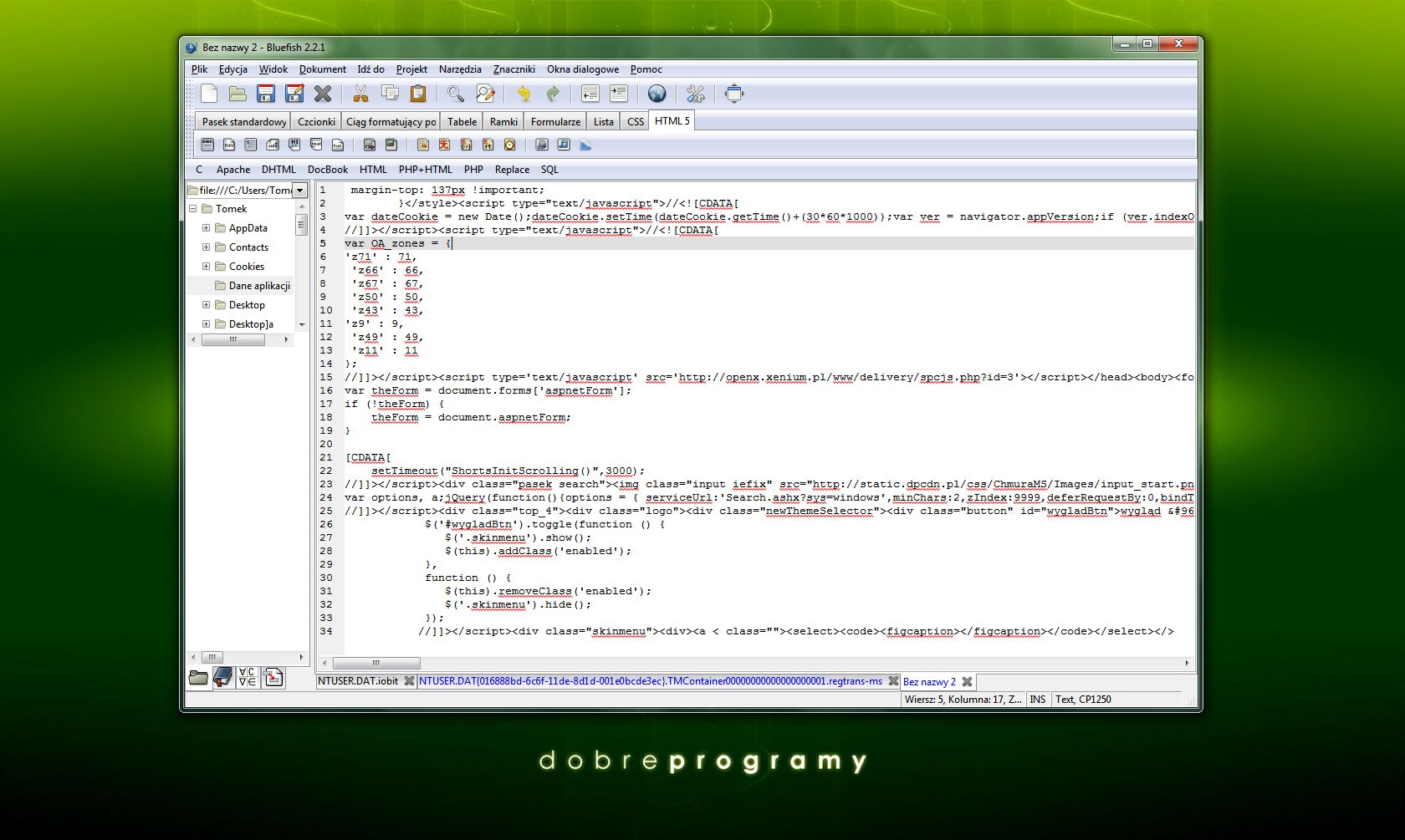Switch to the Formularze tab
The width and height of the screenshot is (1405, 840).
555,122
